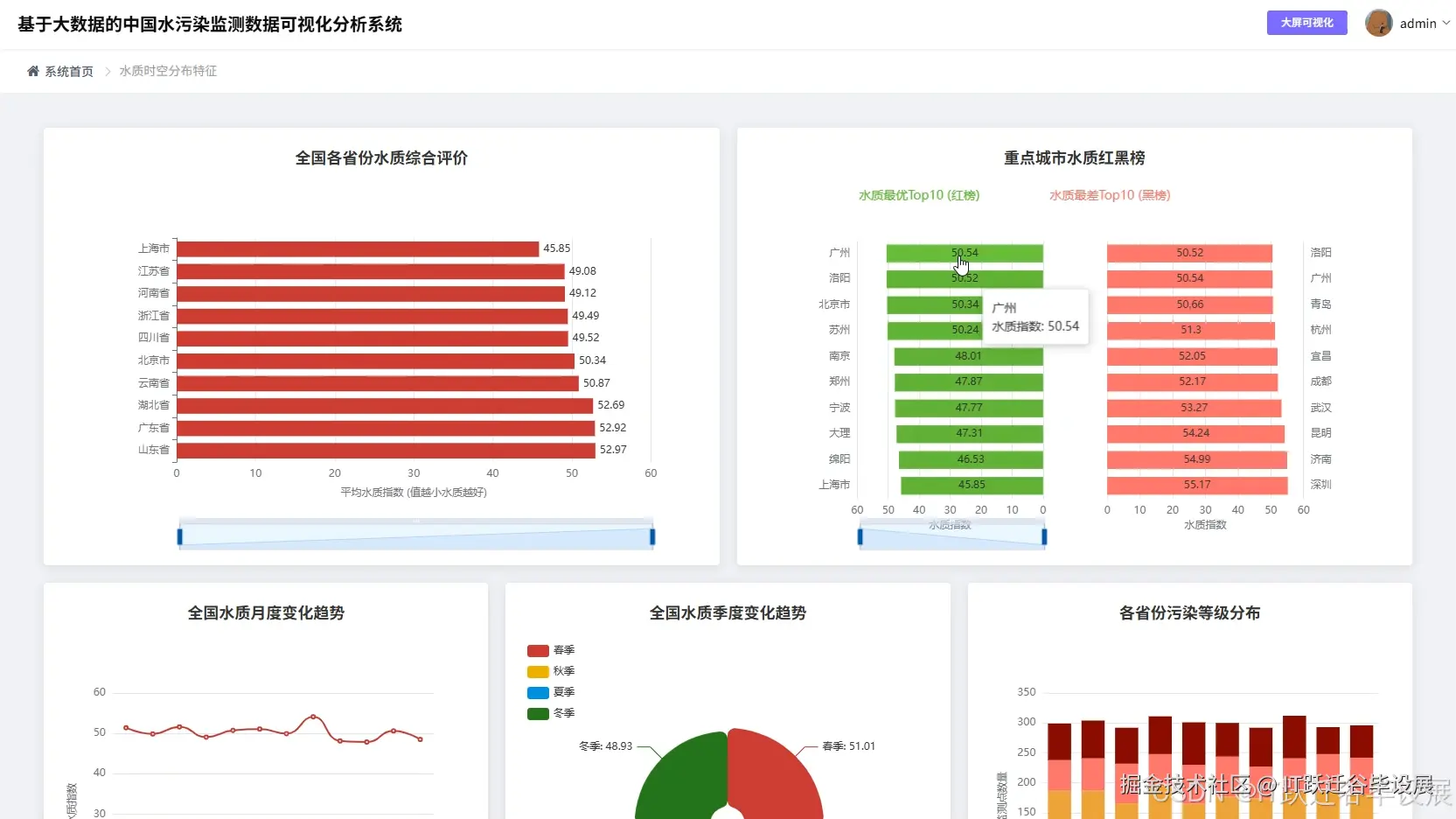The width and height of the screenshot is (1456, 819).
Task: Click left handle of city ranking zoom slider
Action: tap(860, 536)
